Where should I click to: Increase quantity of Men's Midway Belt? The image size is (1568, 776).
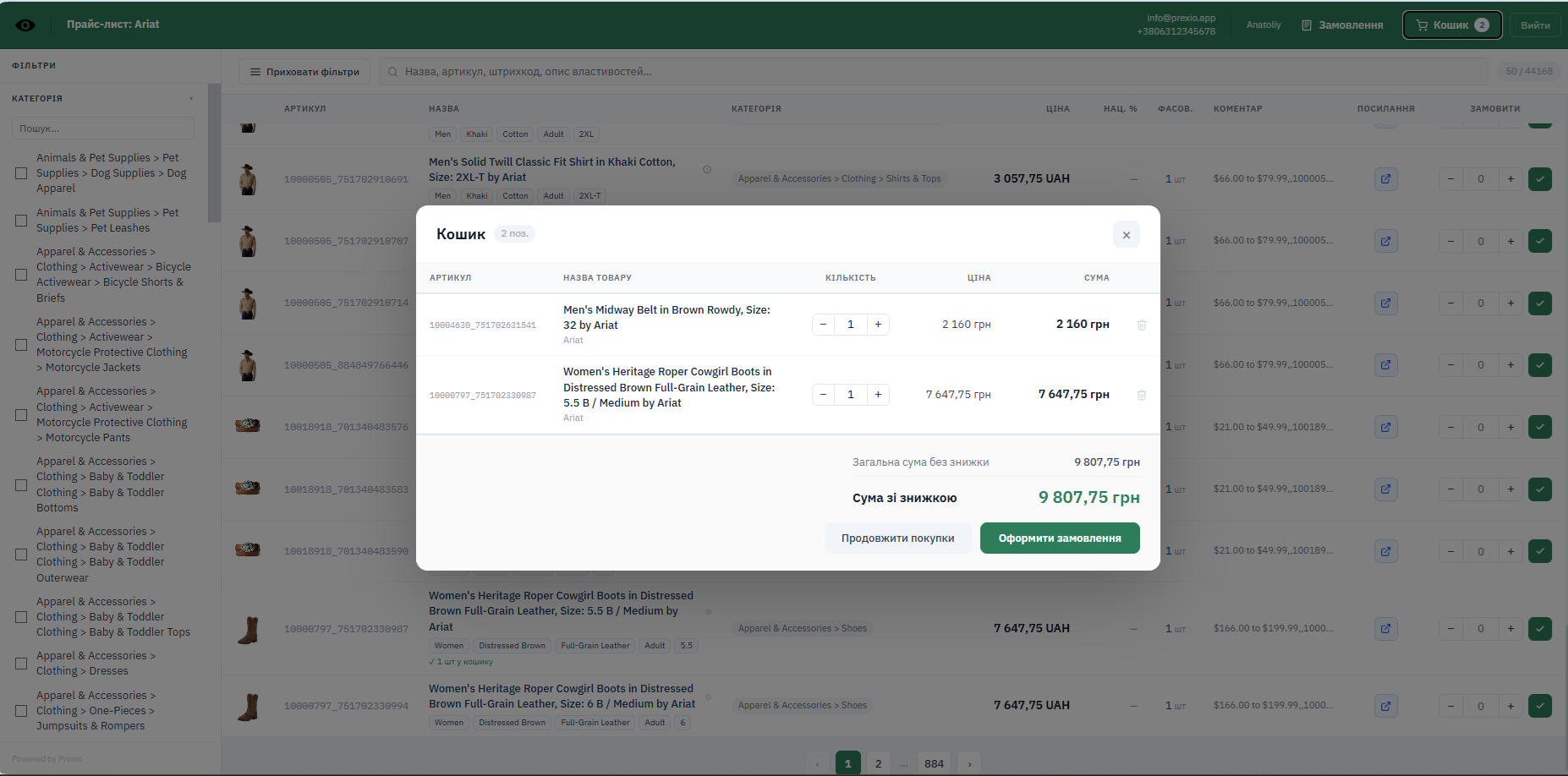click(x=879, y=325)
